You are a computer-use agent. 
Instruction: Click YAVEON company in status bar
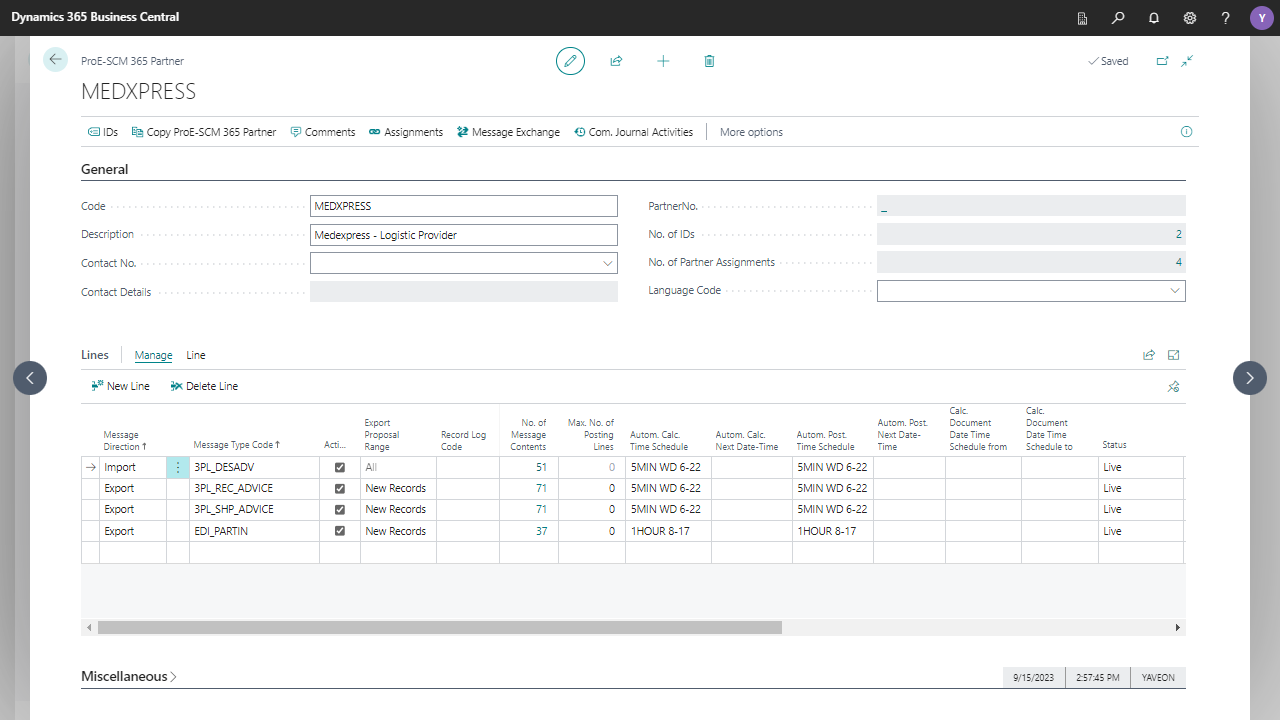(x=1158, y=677)
